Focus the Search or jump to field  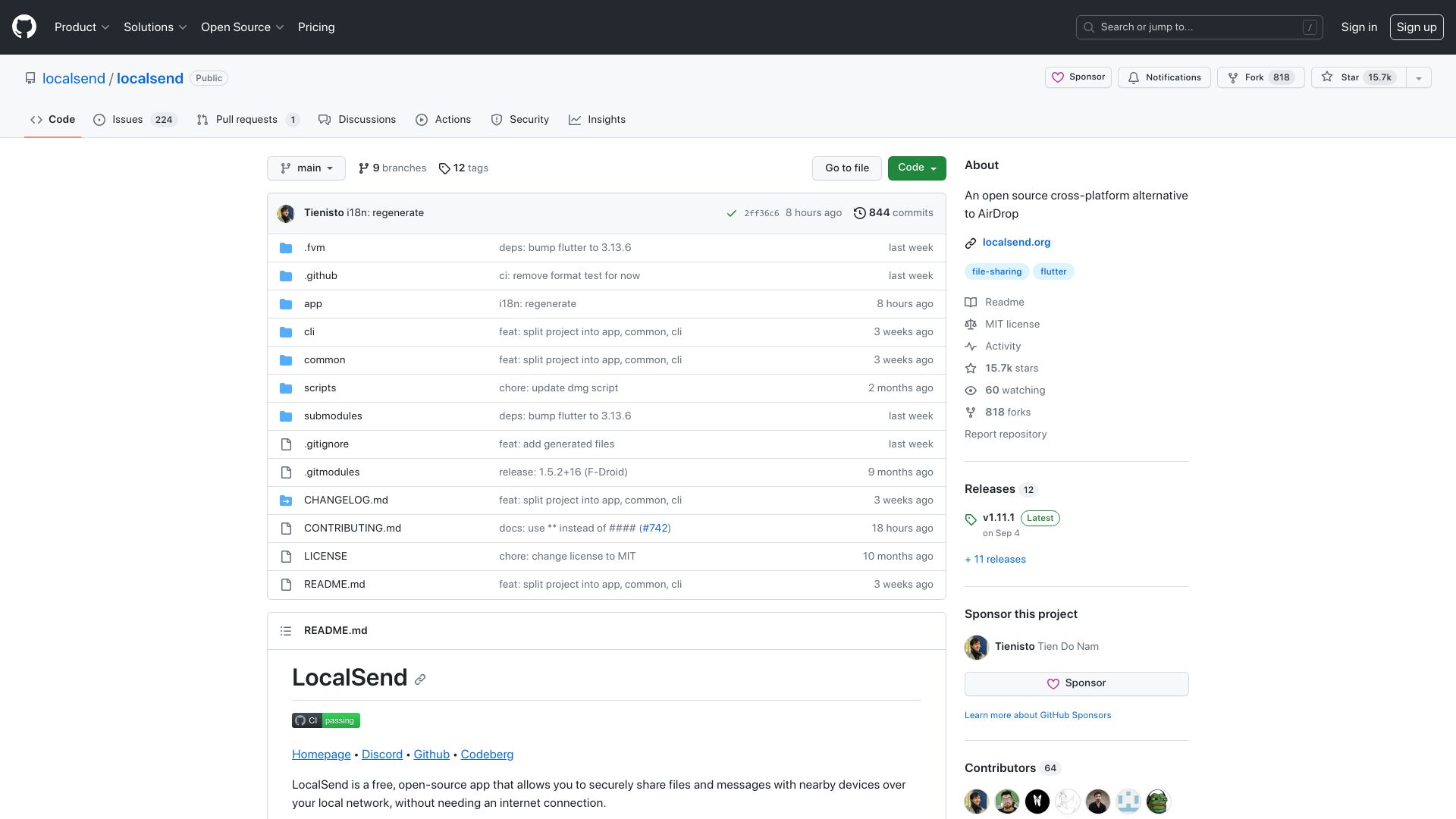1200,27
